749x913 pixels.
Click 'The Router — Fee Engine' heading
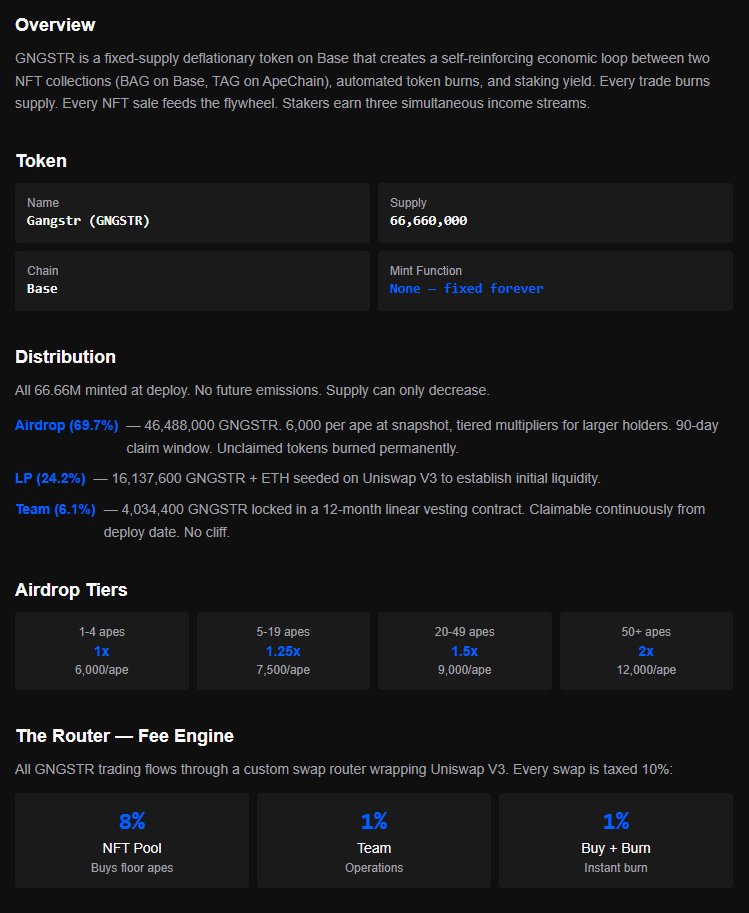(125, 736)
